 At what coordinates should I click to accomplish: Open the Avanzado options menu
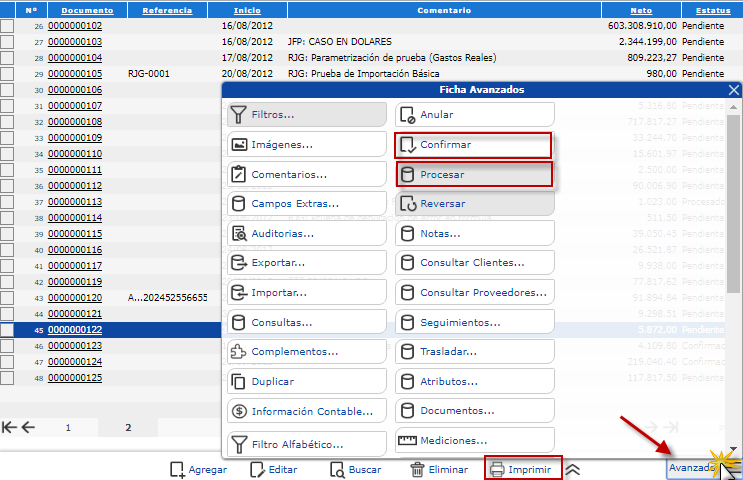tap(692, 468)
